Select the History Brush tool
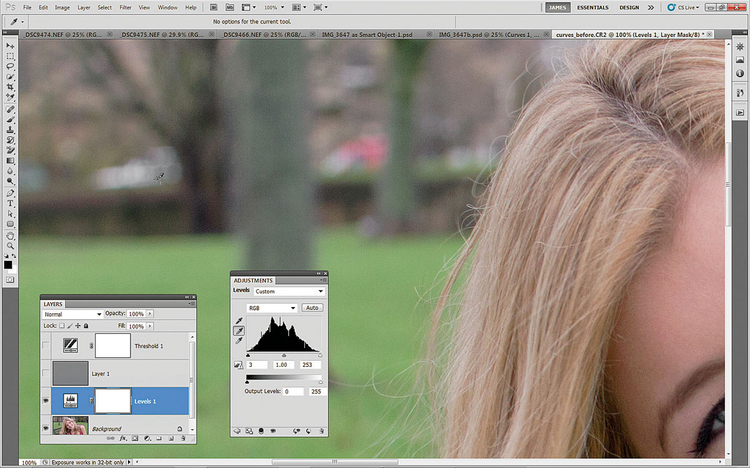This screenshot has width=750, height=468. click(10, 140)
